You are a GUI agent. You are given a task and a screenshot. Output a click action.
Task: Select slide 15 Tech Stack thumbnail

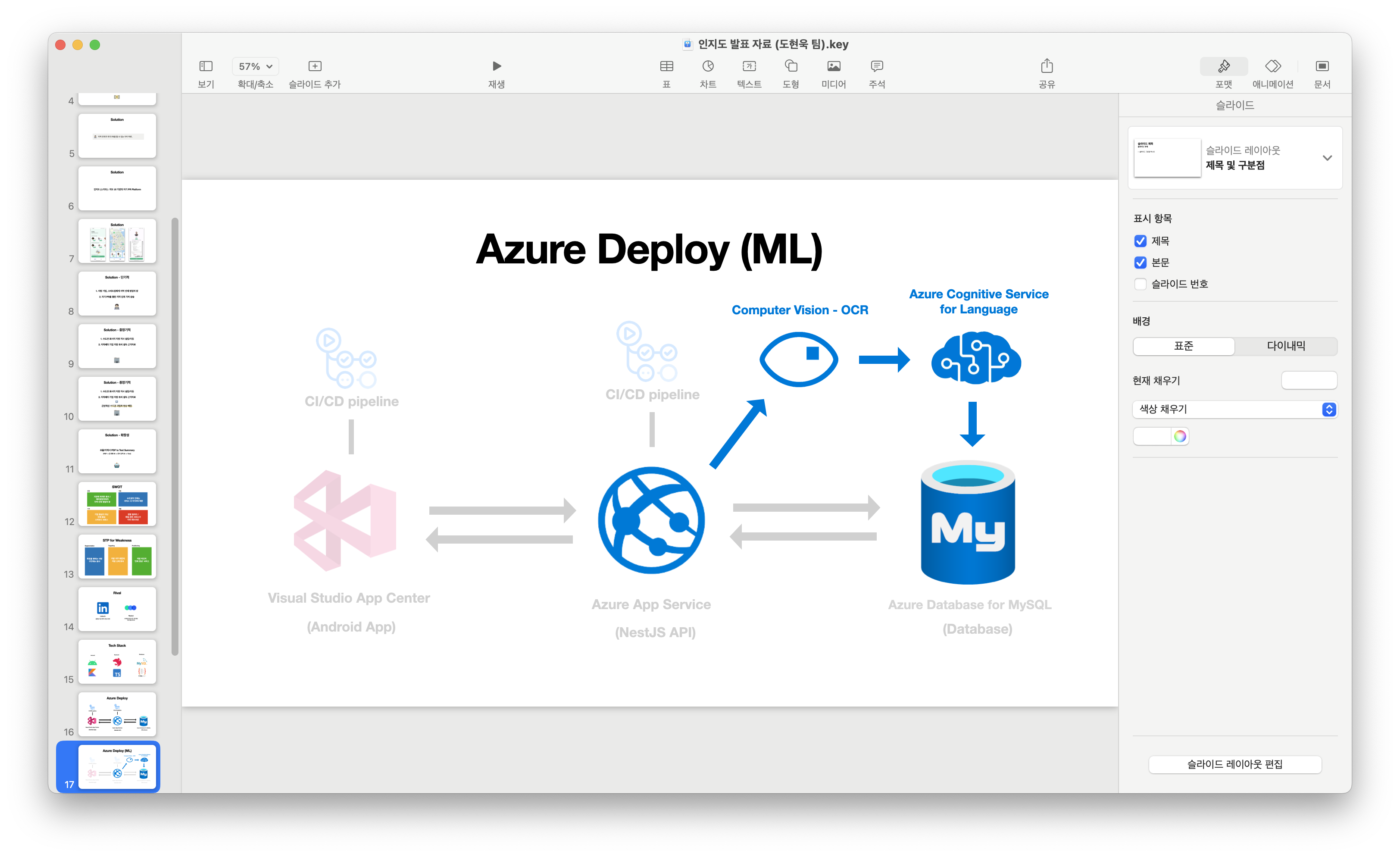coord(117,662)
